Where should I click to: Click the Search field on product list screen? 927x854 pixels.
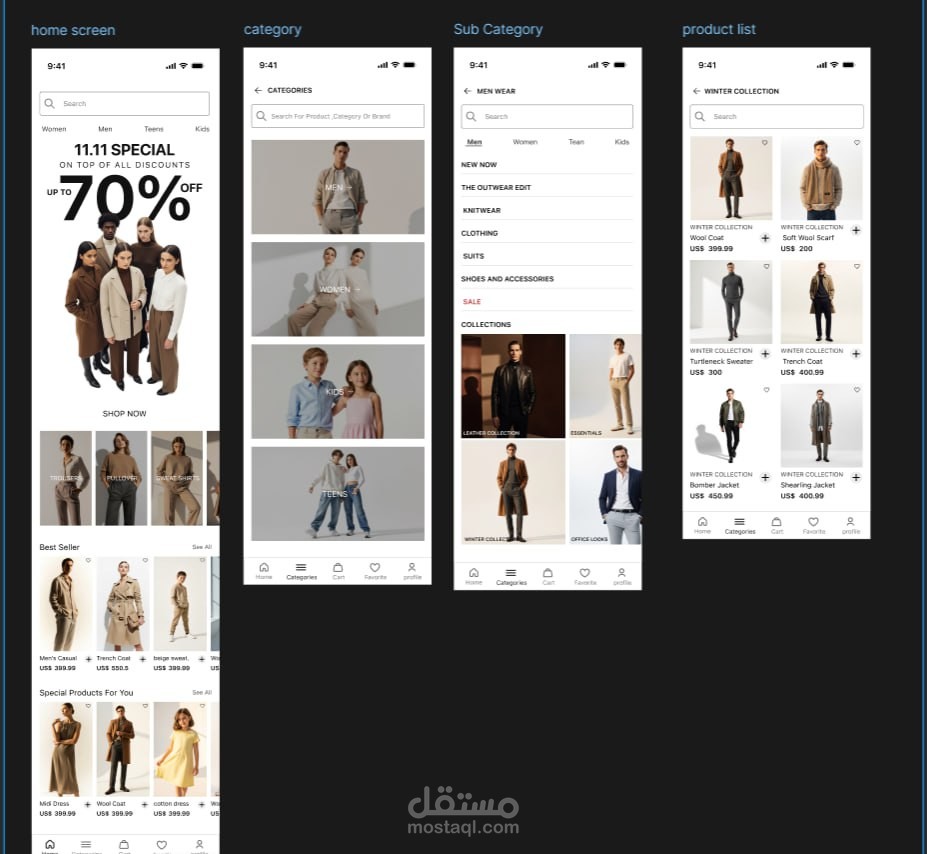[776, 116]
